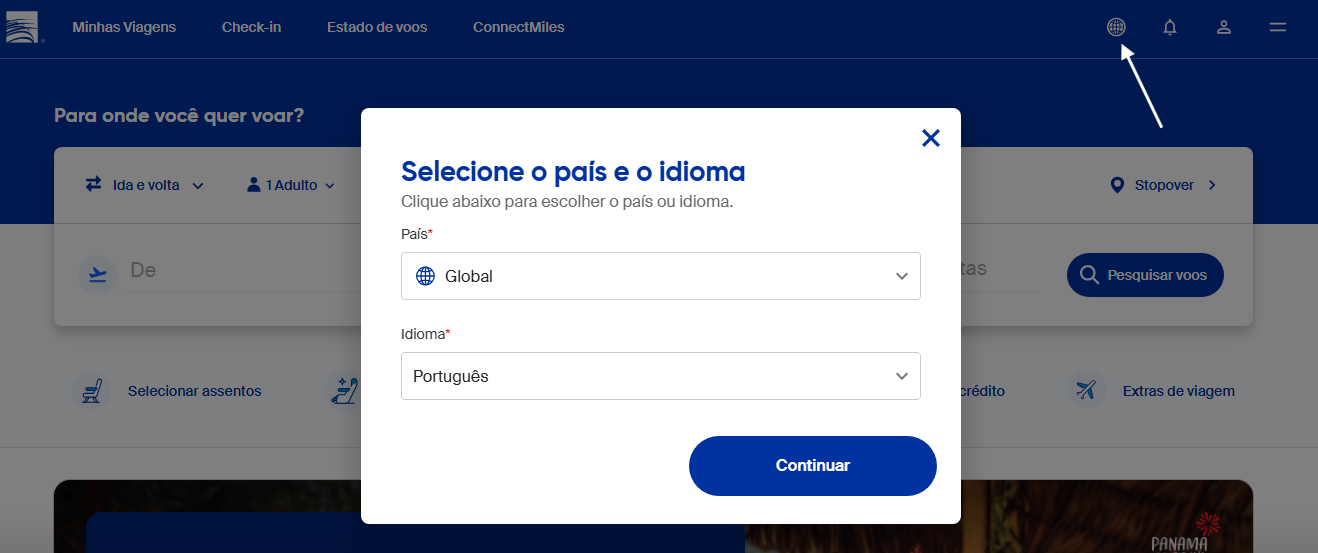Go to the Check-in menu item

click(x=251, y=27)
